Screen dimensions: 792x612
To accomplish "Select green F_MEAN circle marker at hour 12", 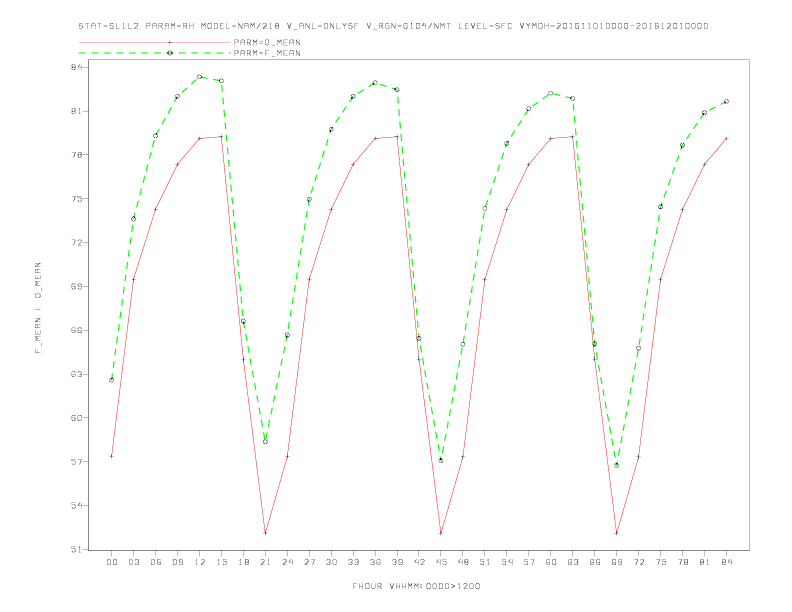I will tap(200, 77).
